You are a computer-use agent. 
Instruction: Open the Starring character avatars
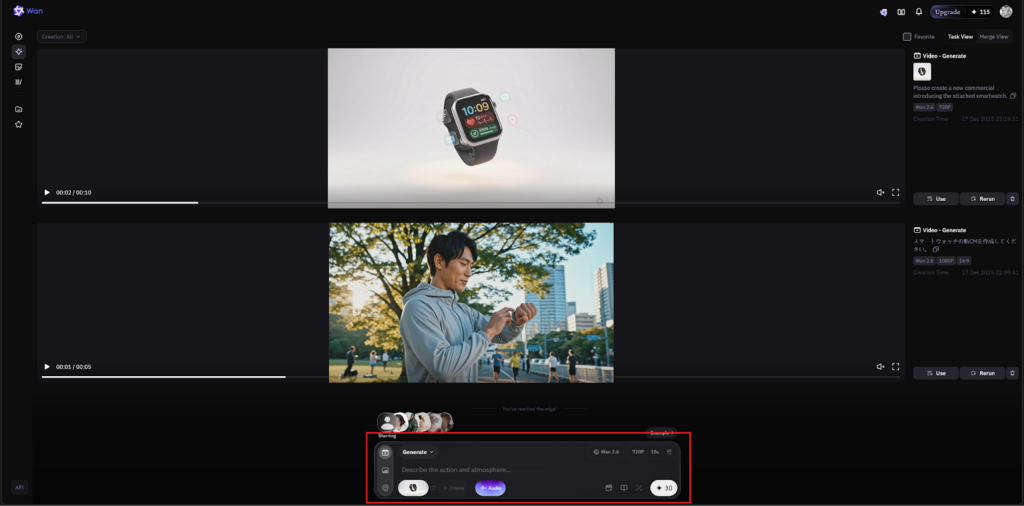(415, 422)
